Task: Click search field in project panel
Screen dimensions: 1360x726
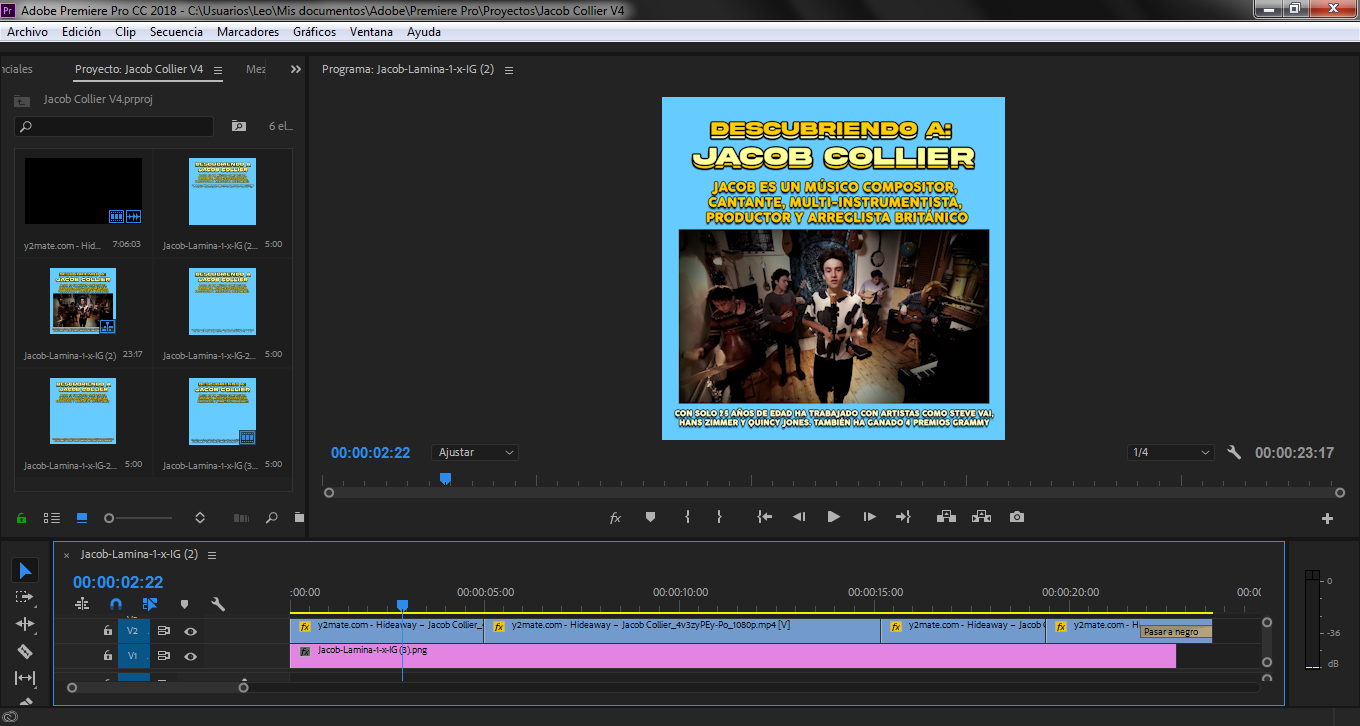Action: click(114, 127)
